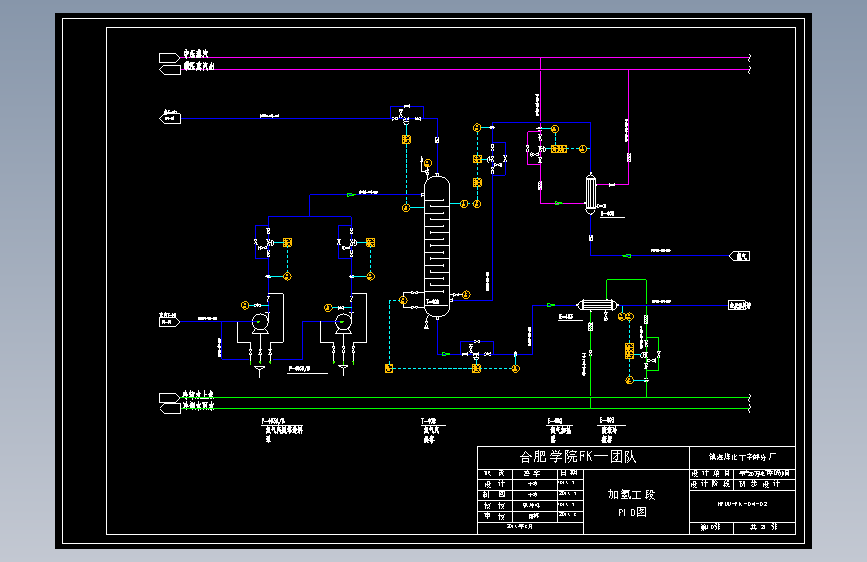867x562 pixels.
Task: Click the drawing number cell in the title block
Action: point(742,504)
